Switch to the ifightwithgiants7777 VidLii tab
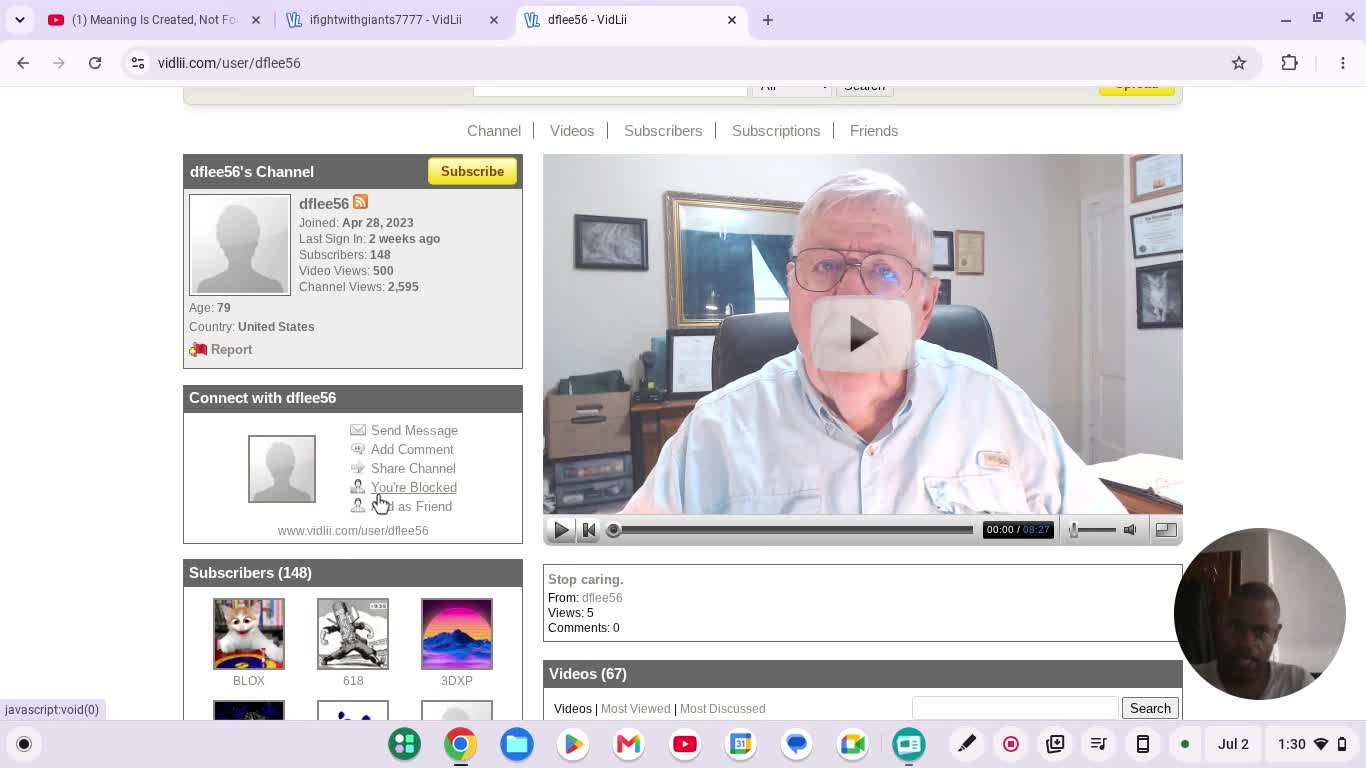 tap(387, 20)
